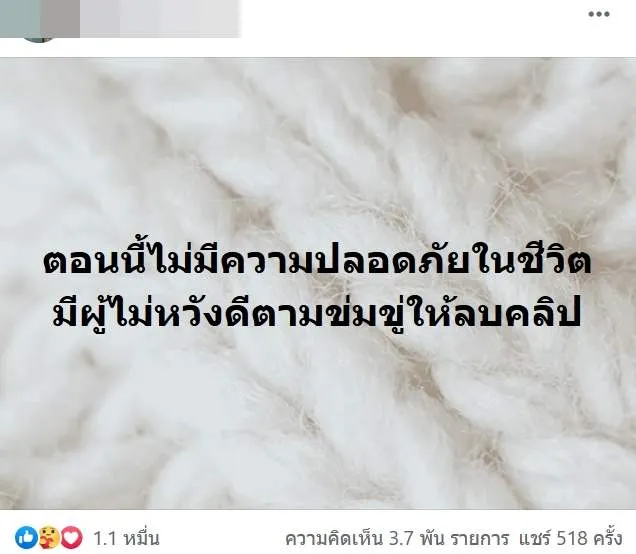Screen dimensions: 636x554
Task: Click the red heart Love reaction icon
Action: pos(71,538)
